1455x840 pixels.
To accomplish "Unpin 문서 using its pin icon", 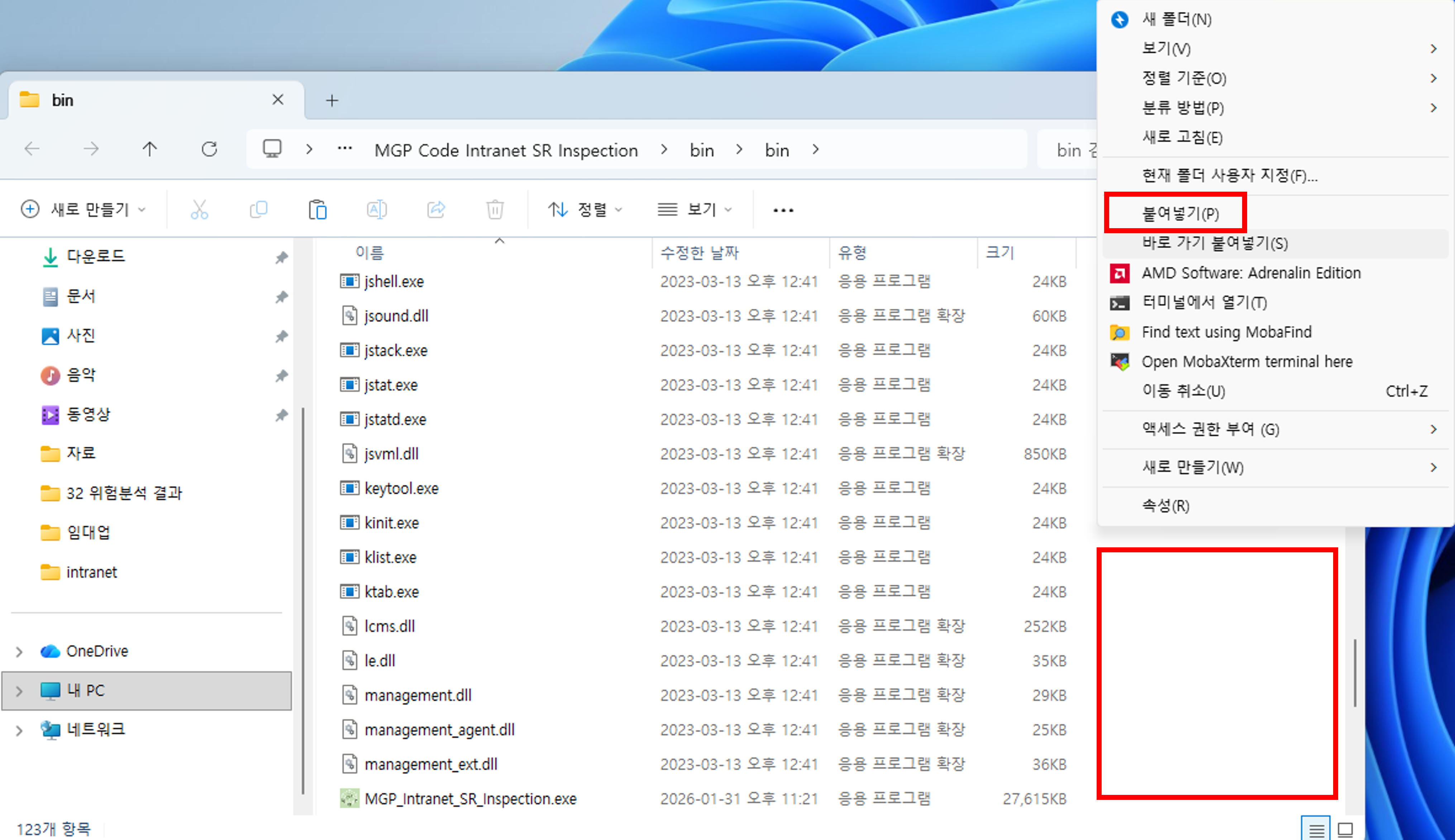I will pos(282,297).
